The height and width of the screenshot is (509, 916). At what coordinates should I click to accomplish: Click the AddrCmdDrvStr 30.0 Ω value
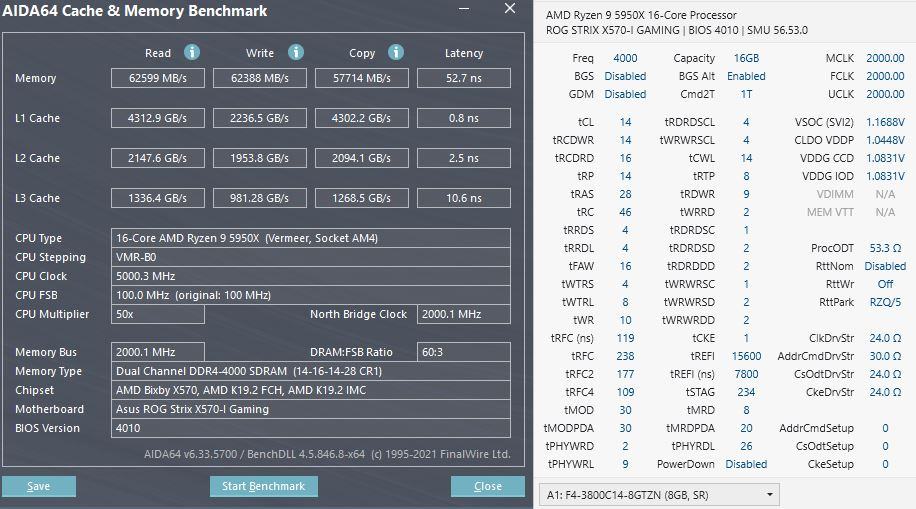point(885,356)
